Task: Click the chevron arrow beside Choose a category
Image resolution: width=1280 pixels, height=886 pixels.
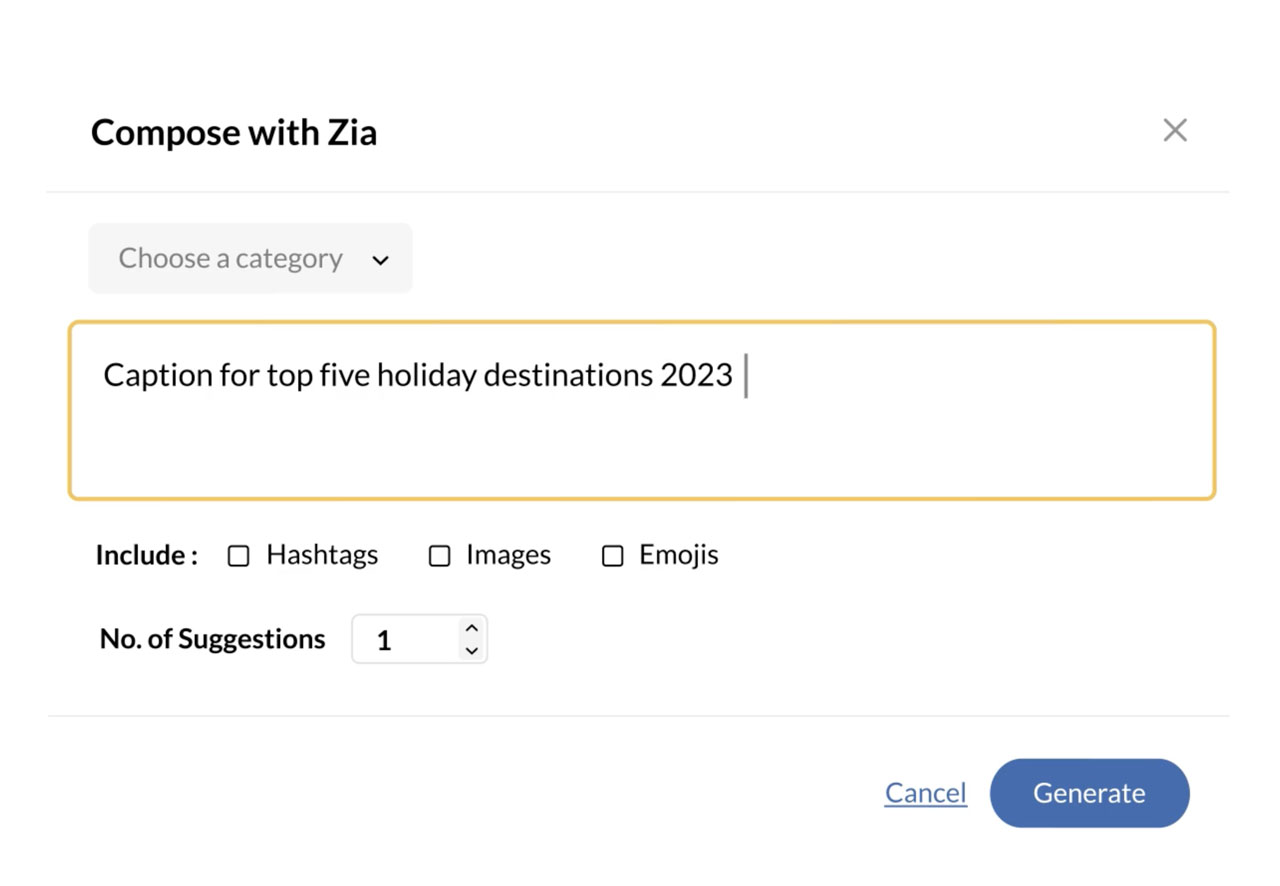Action: coord(380,260)
